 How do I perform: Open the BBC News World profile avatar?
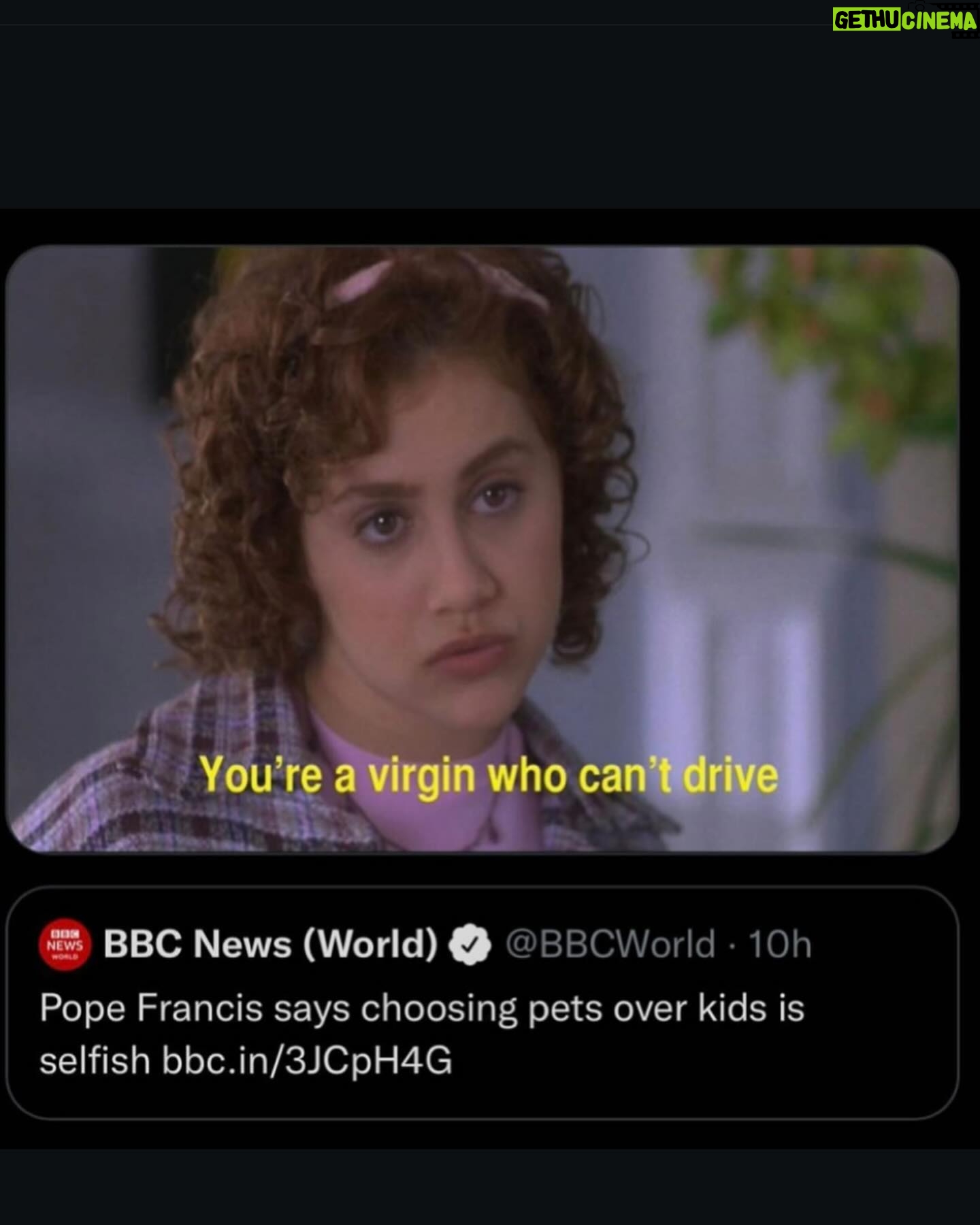[x=65, y=945]
